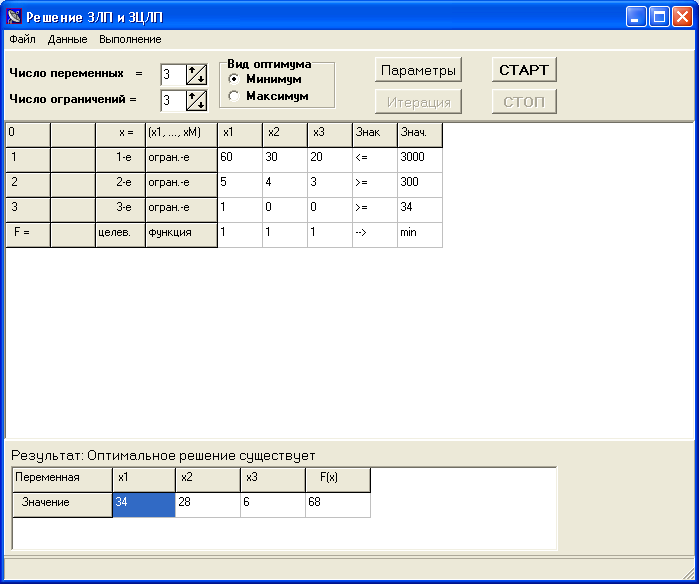
Task: Click the window resize grip
Action: [689, 574]
